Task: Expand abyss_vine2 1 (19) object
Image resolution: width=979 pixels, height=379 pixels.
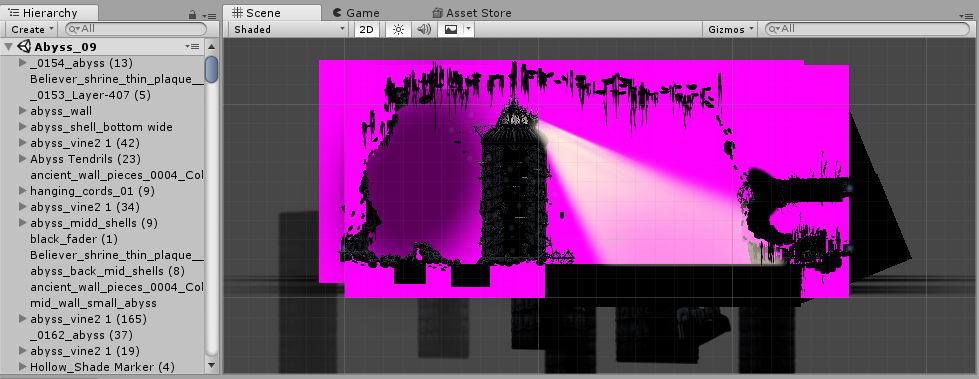Action: pos(22,351)
